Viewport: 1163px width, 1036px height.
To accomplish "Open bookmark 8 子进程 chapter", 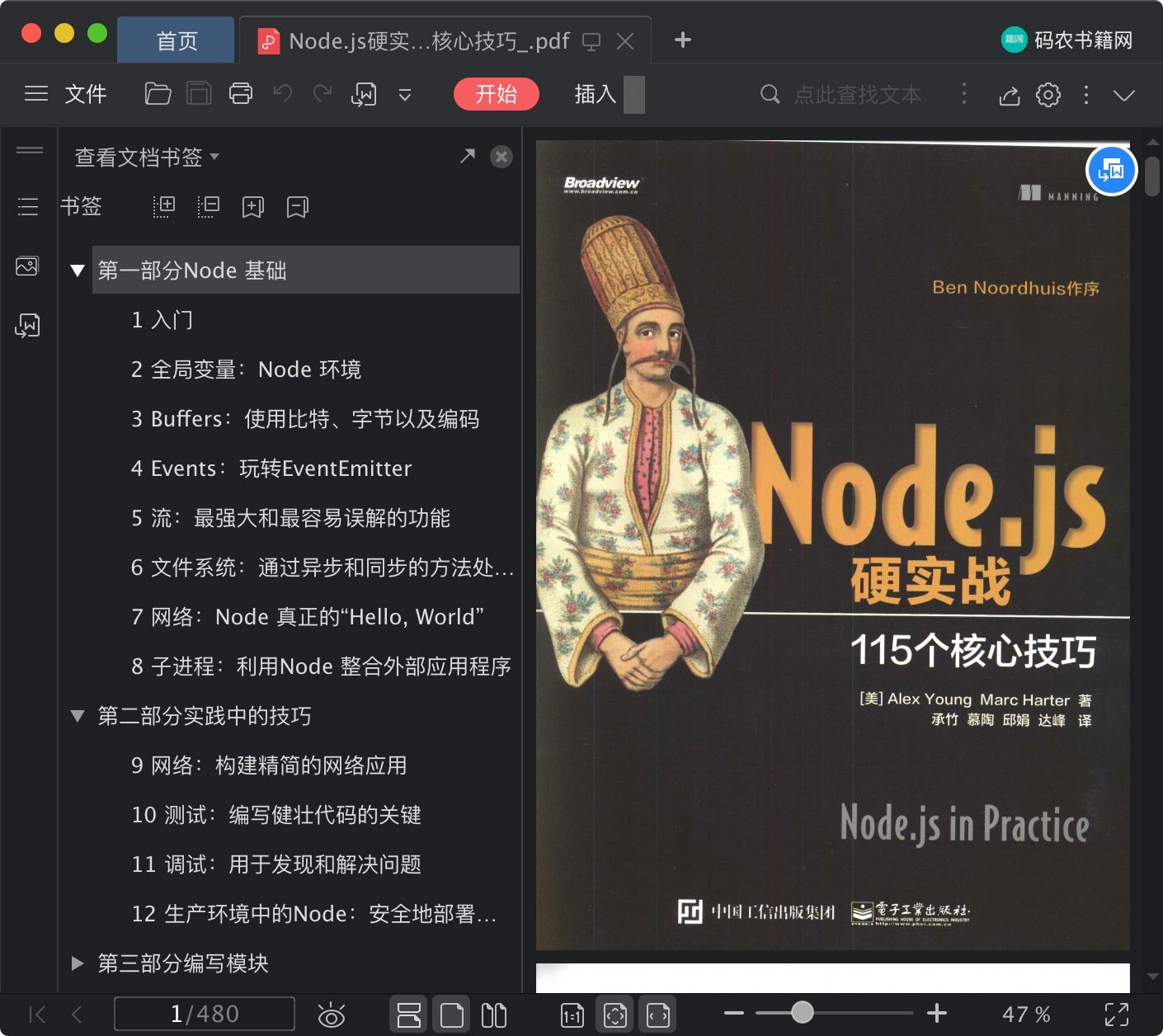I will pyautogui.click(x=321, y=666).
